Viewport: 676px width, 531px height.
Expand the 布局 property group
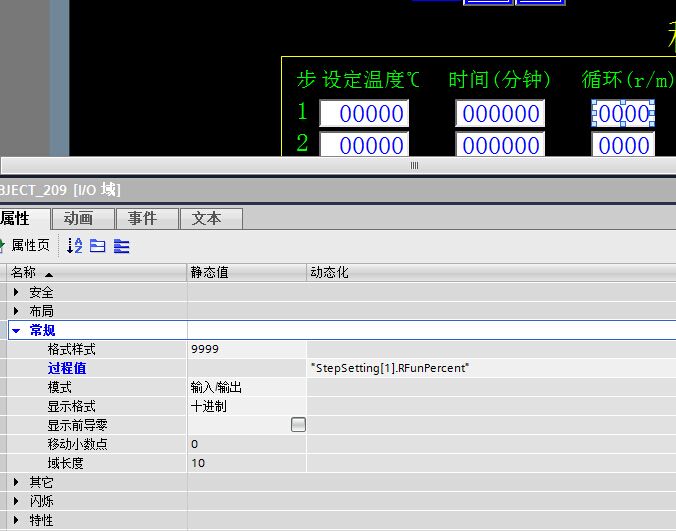click(16, 311)
